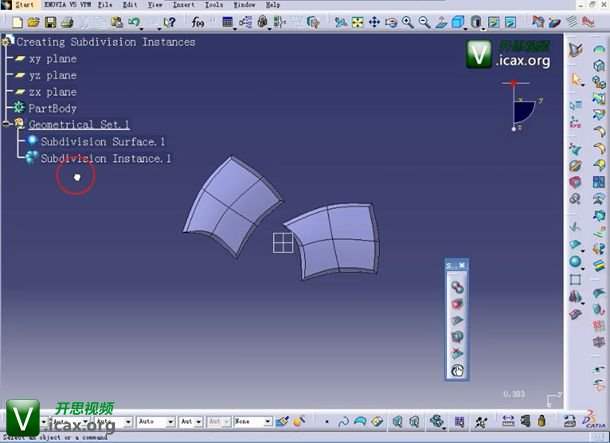Viewport: 610px width, 443px height.
Task: Select the xy plane tree item
Action: [52, 59]
